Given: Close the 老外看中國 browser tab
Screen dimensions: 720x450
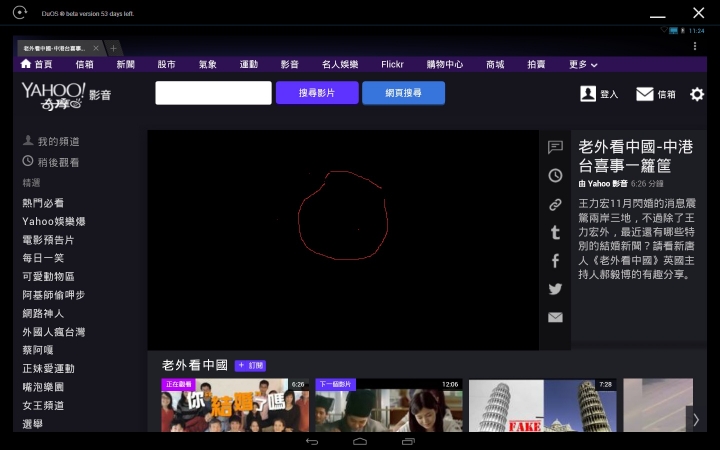Looking at the screenshot, I should (x=96, y=48).
